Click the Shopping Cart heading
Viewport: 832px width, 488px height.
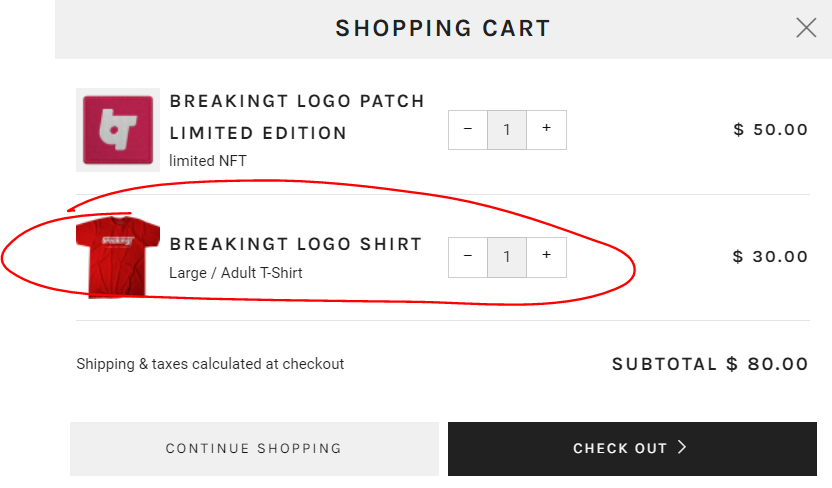click(443, 28)
